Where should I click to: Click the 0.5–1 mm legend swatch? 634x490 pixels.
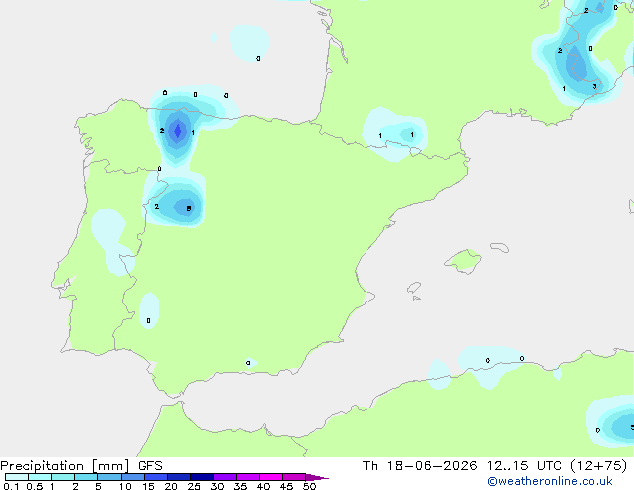[40, 477]
